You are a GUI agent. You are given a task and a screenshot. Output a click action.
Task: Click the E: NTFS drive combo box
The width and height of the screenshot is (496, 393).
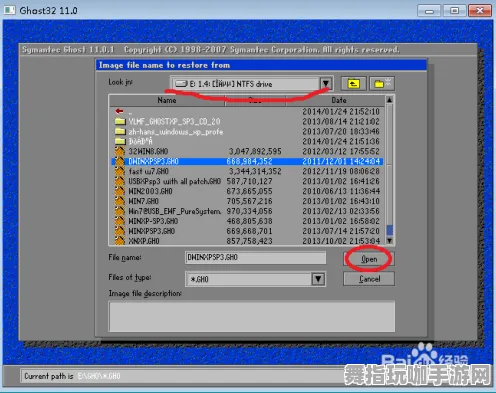[251, 83]
